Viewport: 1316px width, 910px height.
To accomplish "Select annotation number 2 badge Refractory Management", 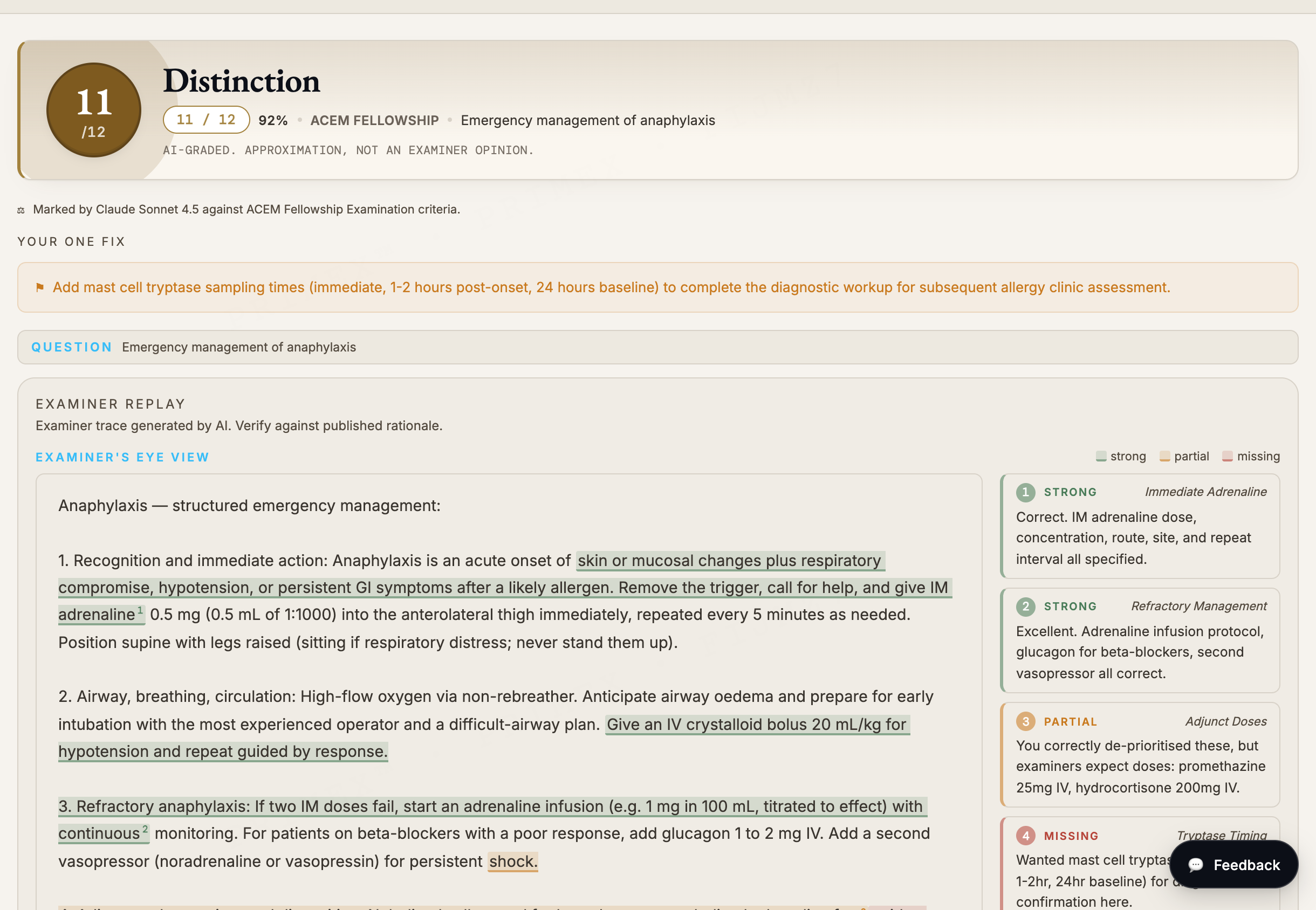I will point(1026,606).
